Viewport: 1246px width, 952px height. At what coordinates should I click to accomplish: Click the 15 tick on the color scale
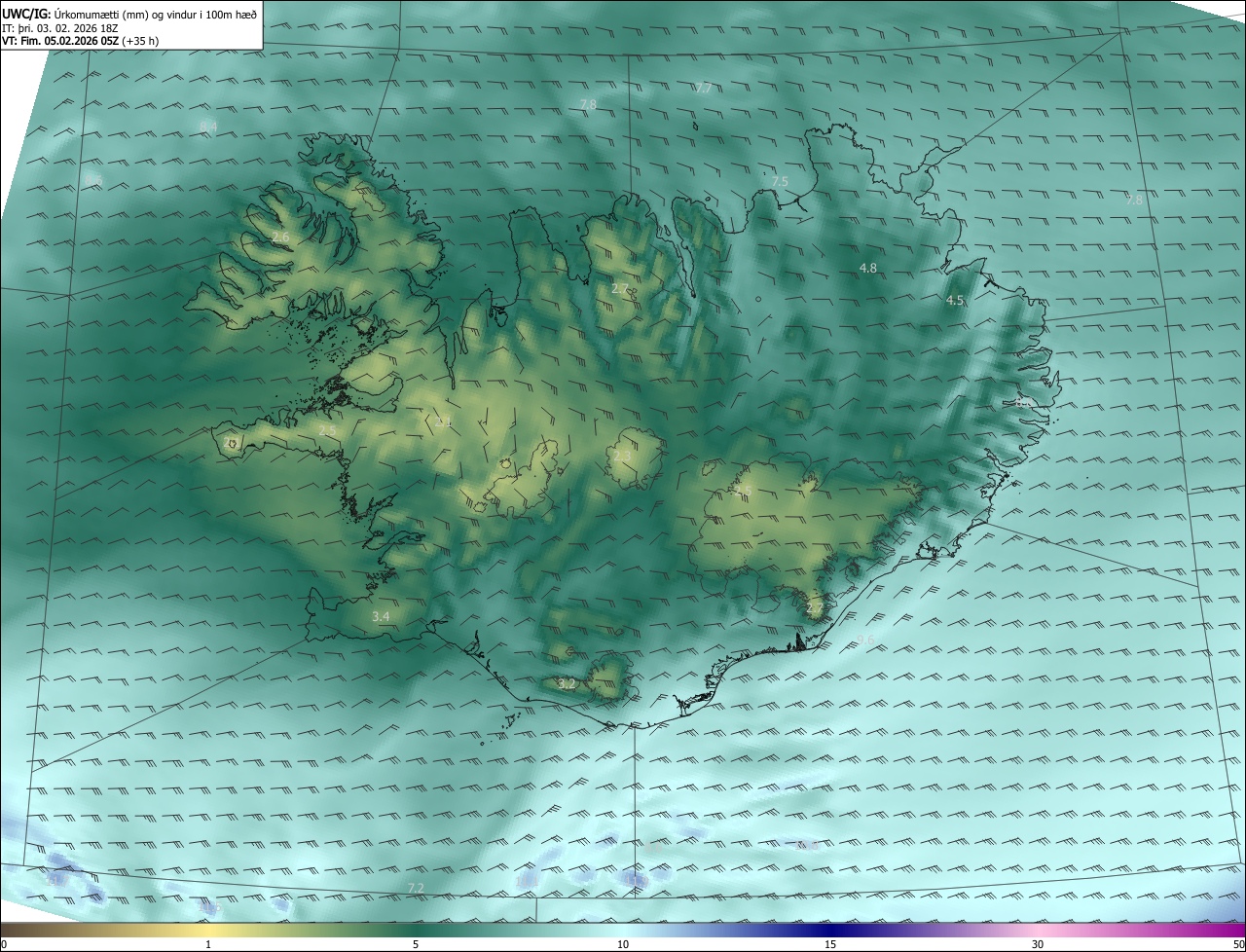pyautogui.click(x=830, y=945)
